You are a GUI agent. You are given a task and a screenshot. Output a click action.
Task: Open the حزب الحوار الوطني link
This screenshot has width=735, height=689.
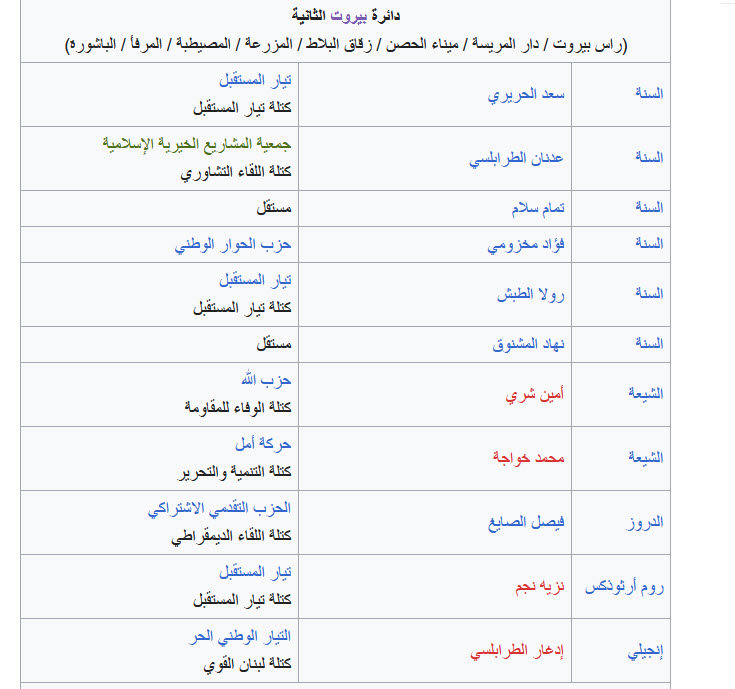point(233,245)
